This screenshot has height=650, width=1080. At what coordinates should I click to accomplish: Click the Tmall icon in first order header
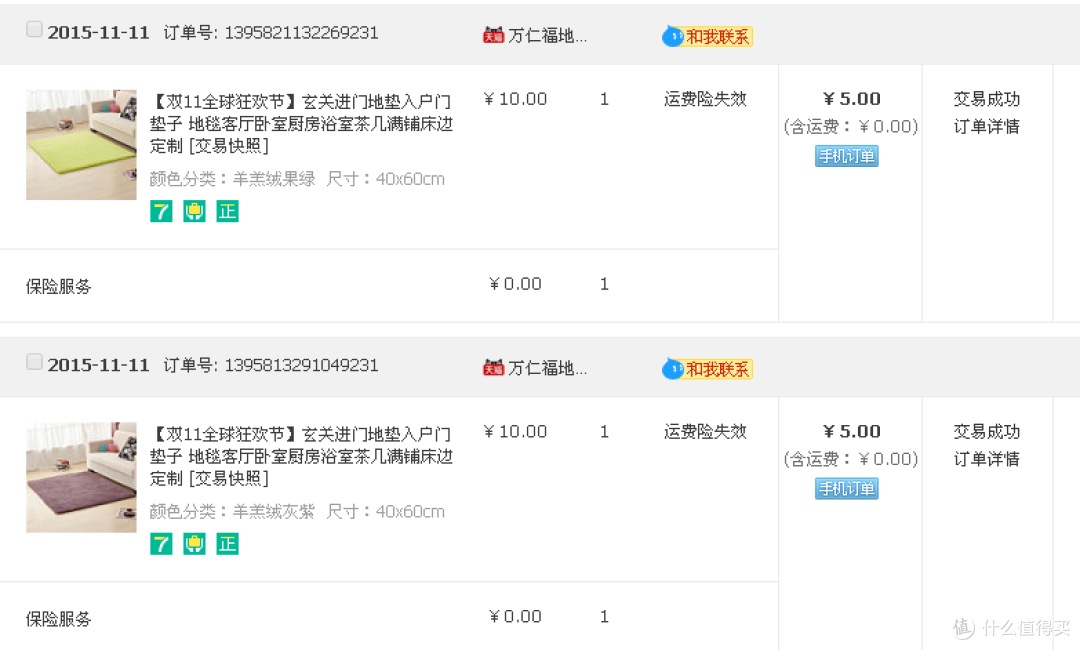[x=493, y=35]
